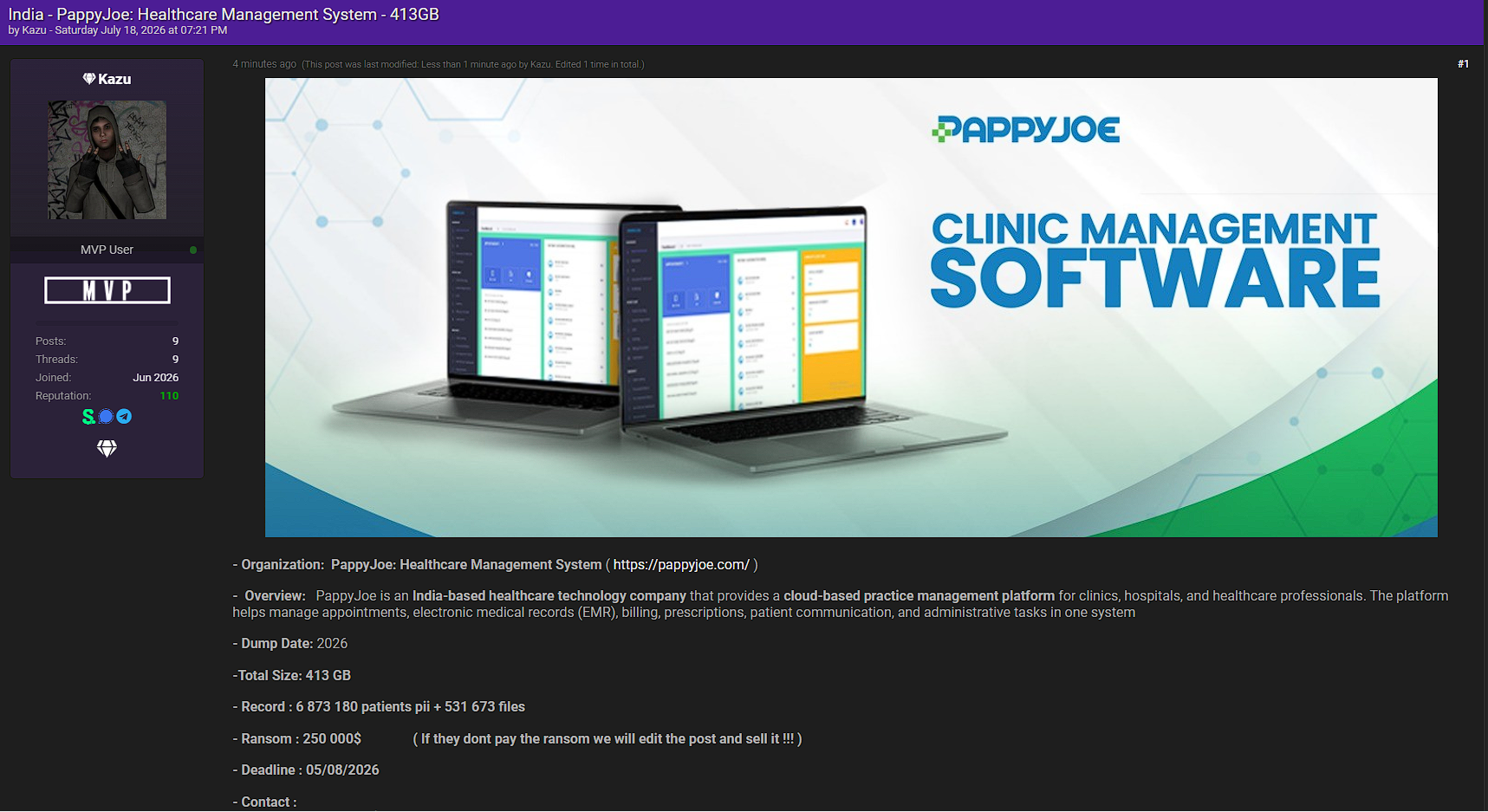Screen dimensions: 1488x812
Task: Click the Threads count row
Action: tap(107, 360)
